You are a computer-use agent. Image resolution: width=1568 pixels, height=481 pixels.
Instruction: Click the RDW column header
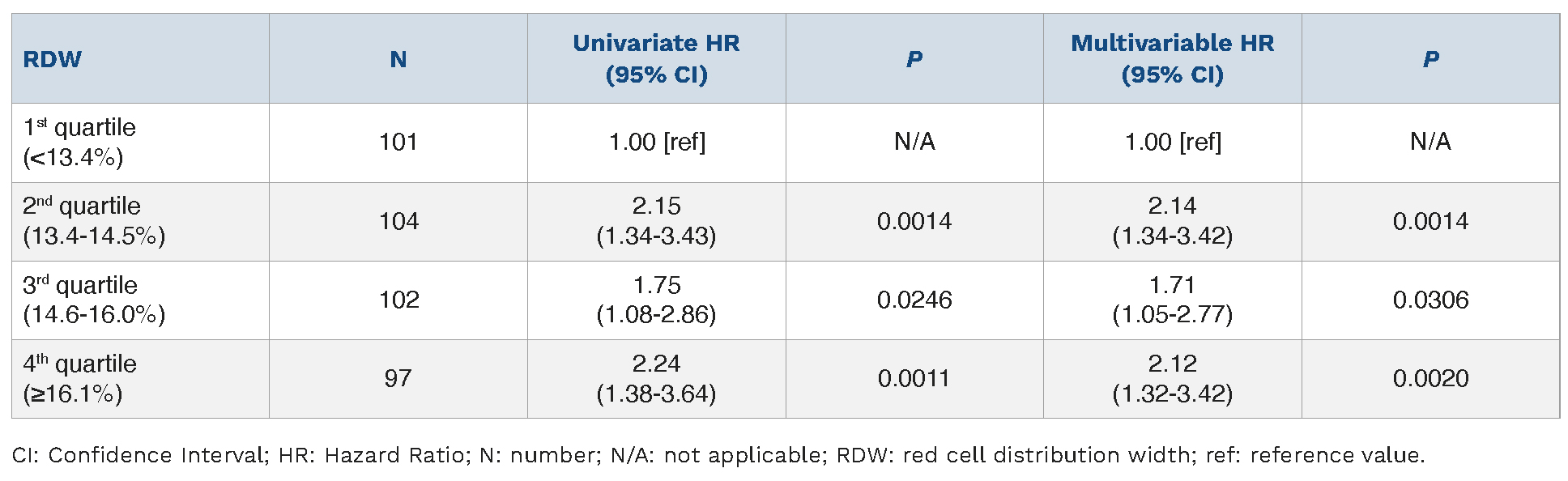pos(53,59)
